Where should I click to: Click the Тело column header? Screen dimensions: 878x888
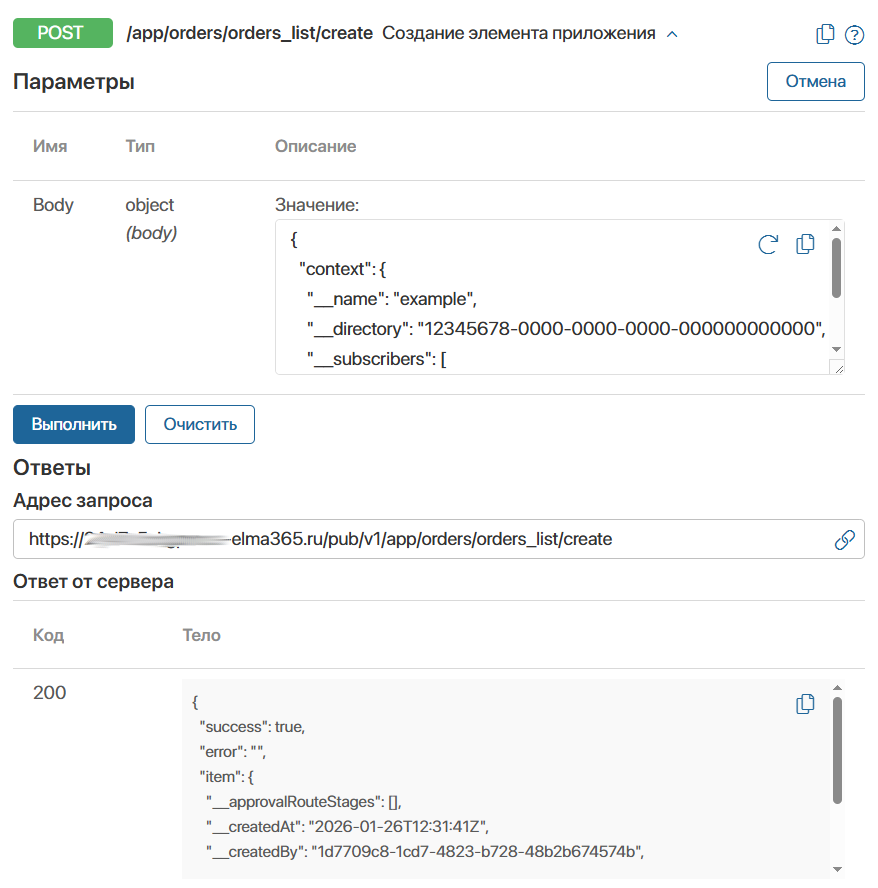coord(202,635)
